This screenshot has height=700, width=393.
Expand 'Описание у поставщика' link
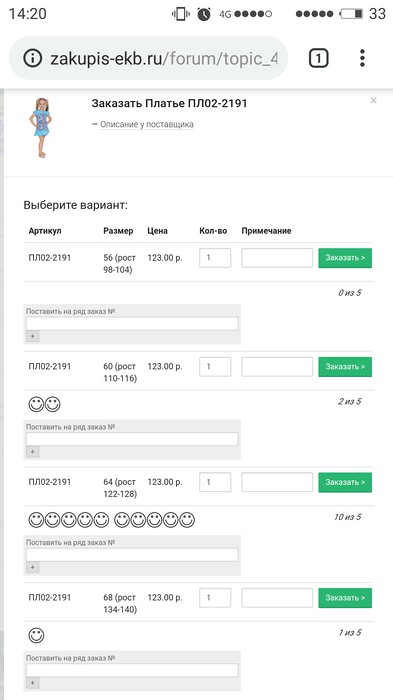coord(146,125)
